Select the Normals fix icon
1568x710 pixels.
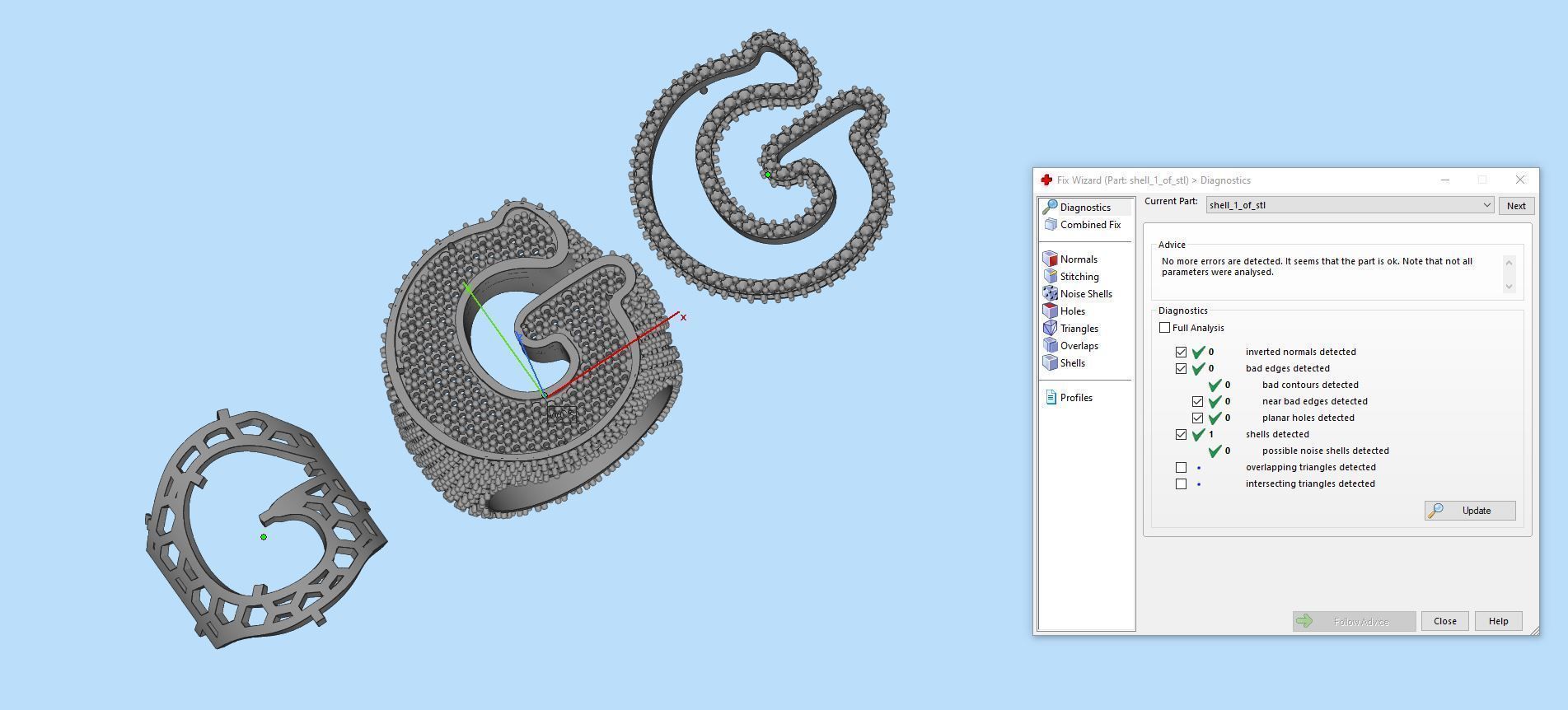click(1050, 259)
